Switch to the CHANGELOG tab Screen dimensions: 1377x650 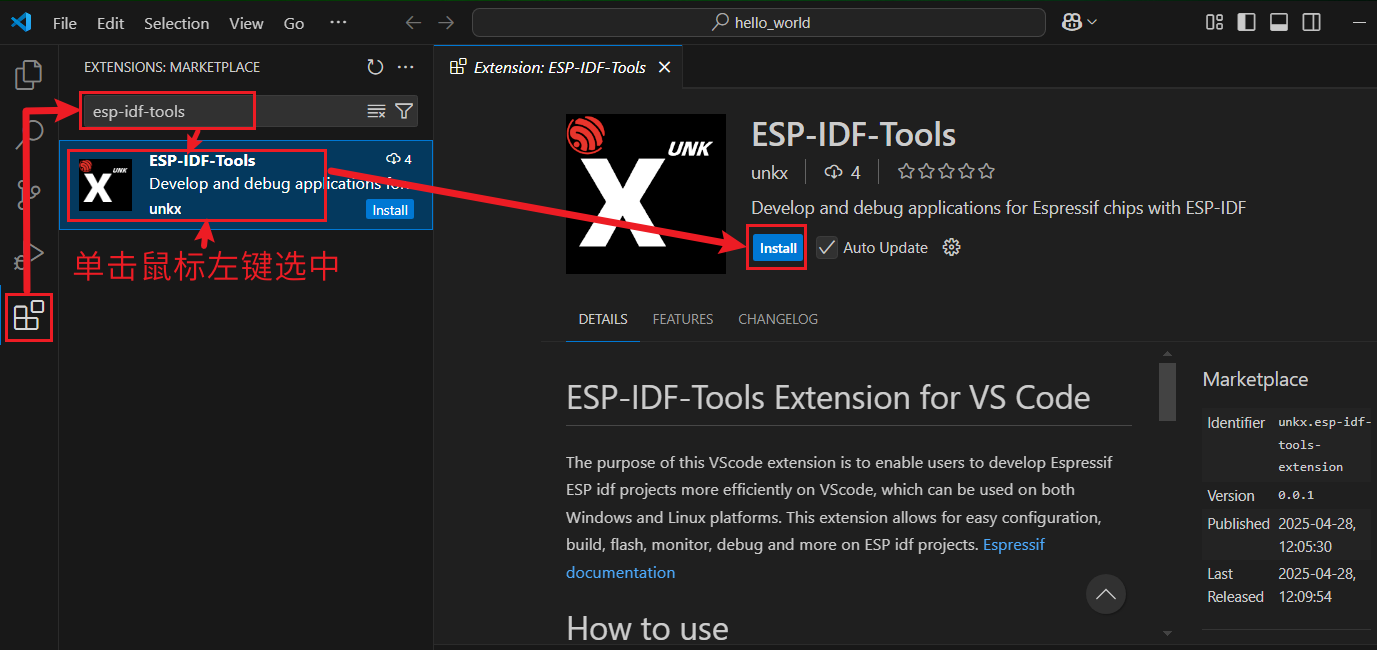[778, 319]
